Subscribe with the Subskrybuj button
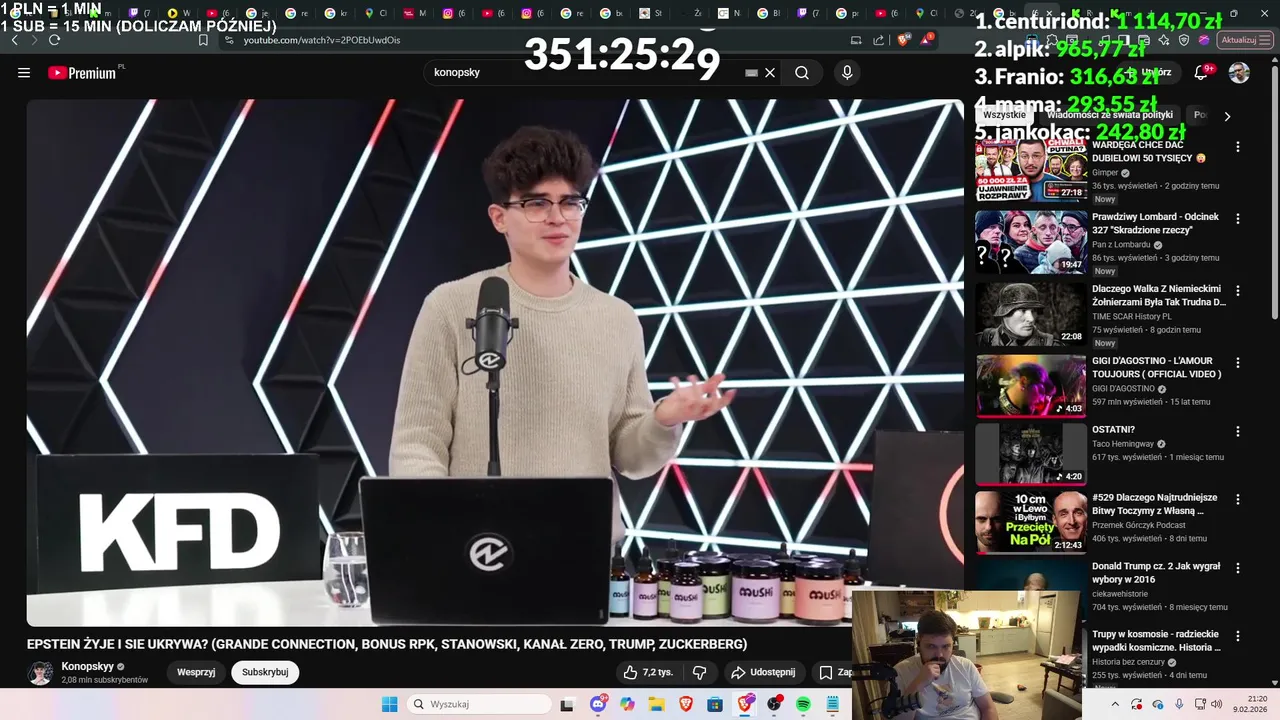1280x720 pixels. pyautogui.click(x=265, y=673)
